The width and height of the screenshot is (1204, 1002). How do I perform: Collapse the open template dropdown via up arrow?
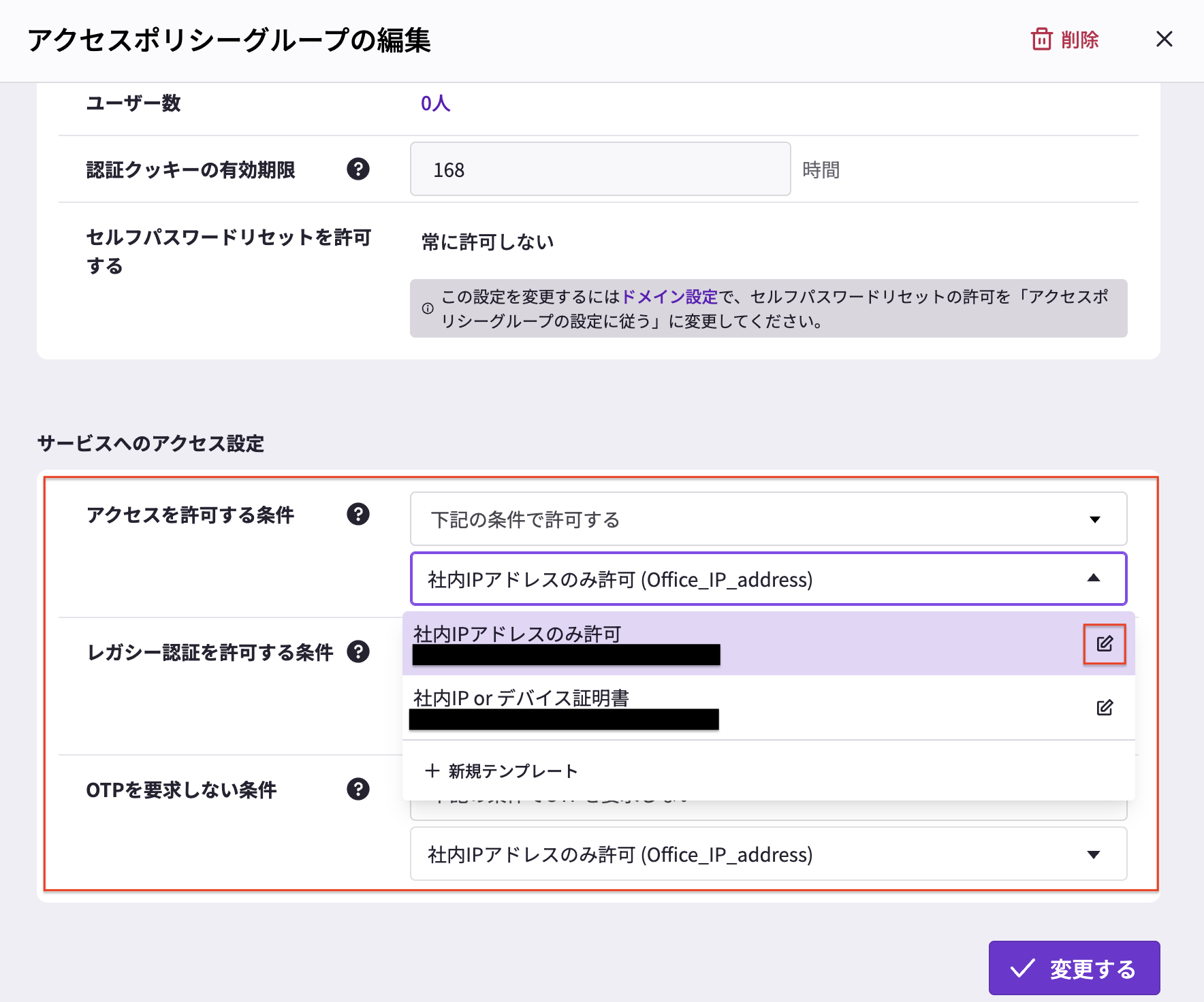[x=1094, y=579]
